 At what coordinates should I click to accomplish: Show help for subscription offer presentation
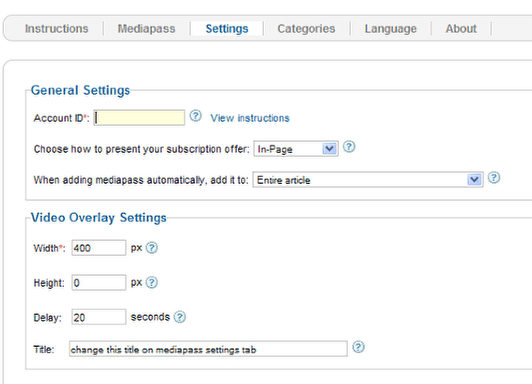pyautogui.click(x=349, y=147)
